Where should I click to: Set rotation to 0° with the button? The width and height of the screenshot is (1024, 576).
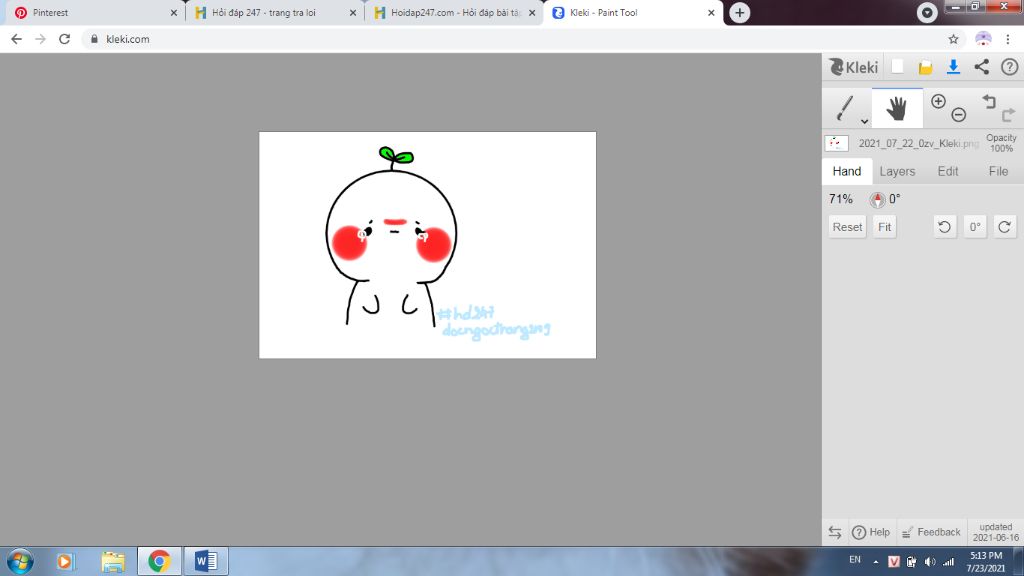pyautogui.click(x=974, y=227)
